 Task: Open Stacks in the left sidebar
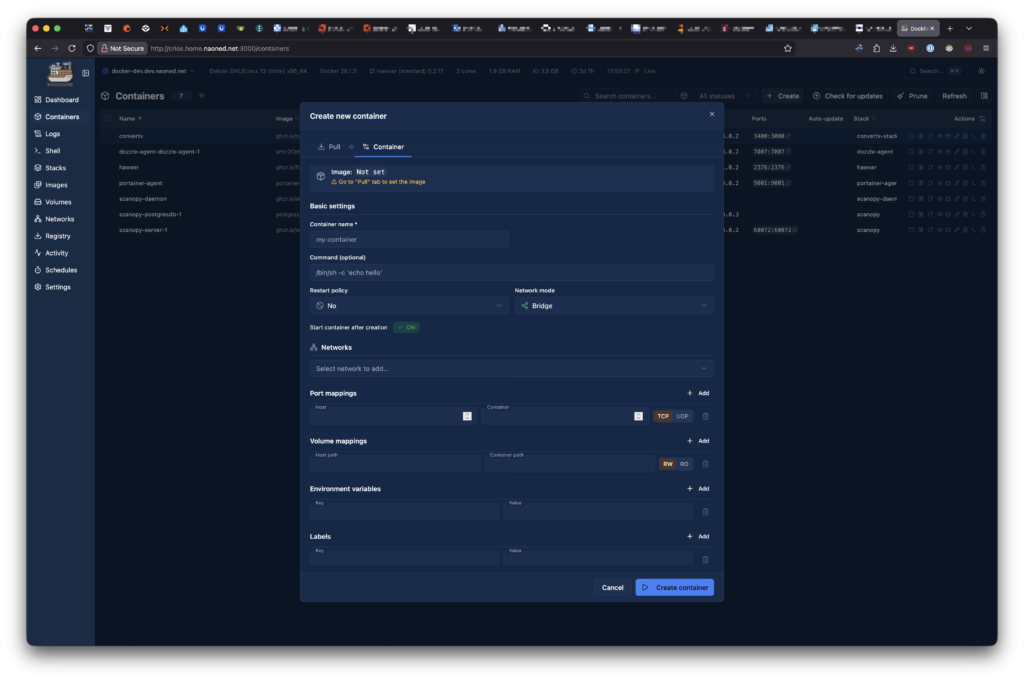(x=55, y=168)
